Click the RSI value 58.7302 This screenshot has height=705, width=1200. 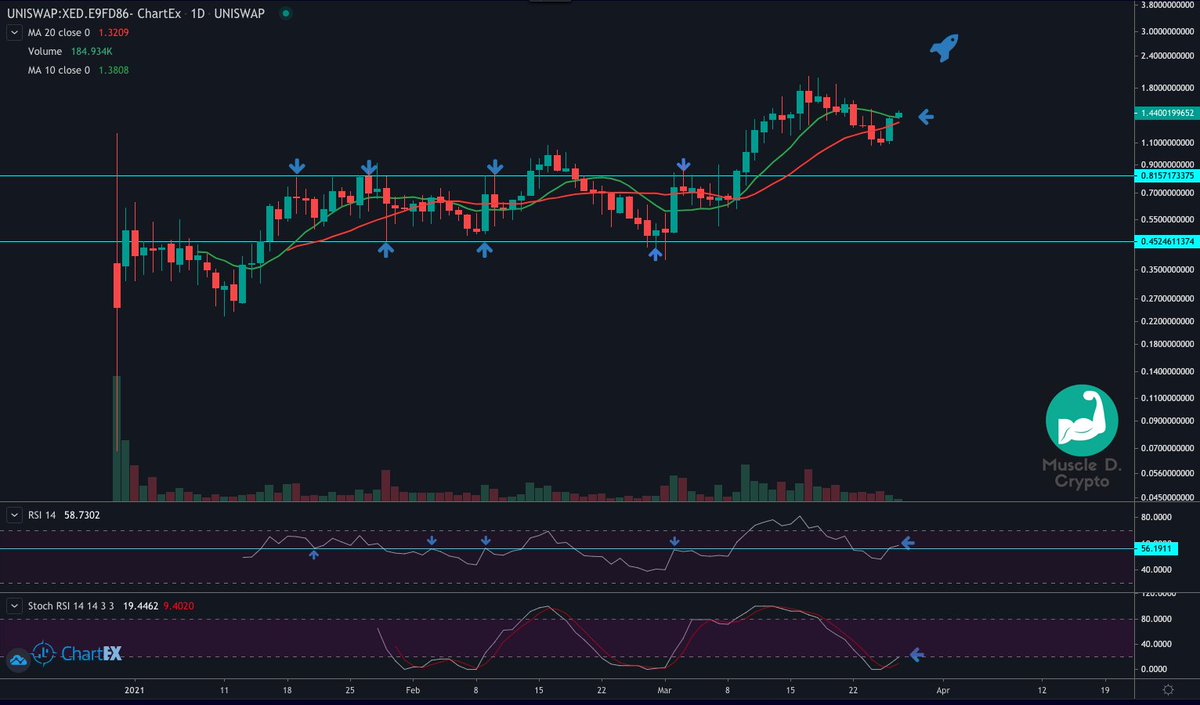coord(84,515)
